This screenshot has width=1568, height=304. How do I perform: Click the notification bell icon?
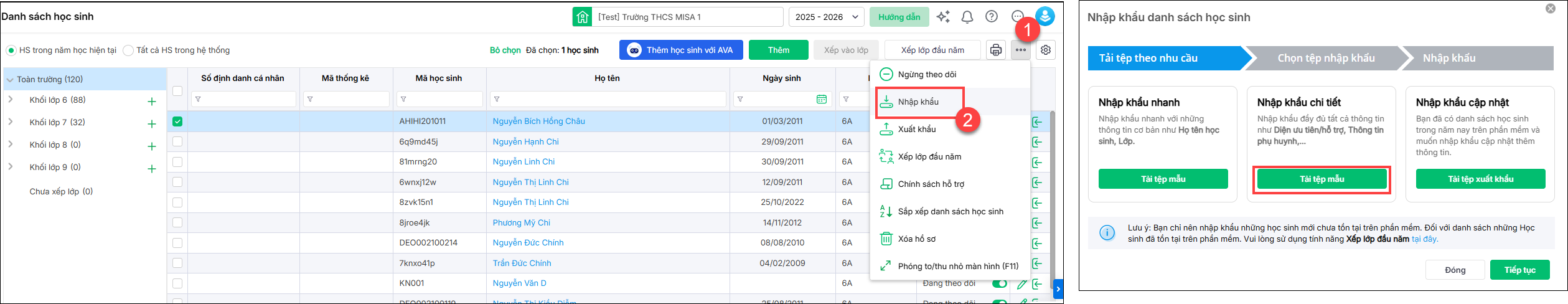(967, 17)
